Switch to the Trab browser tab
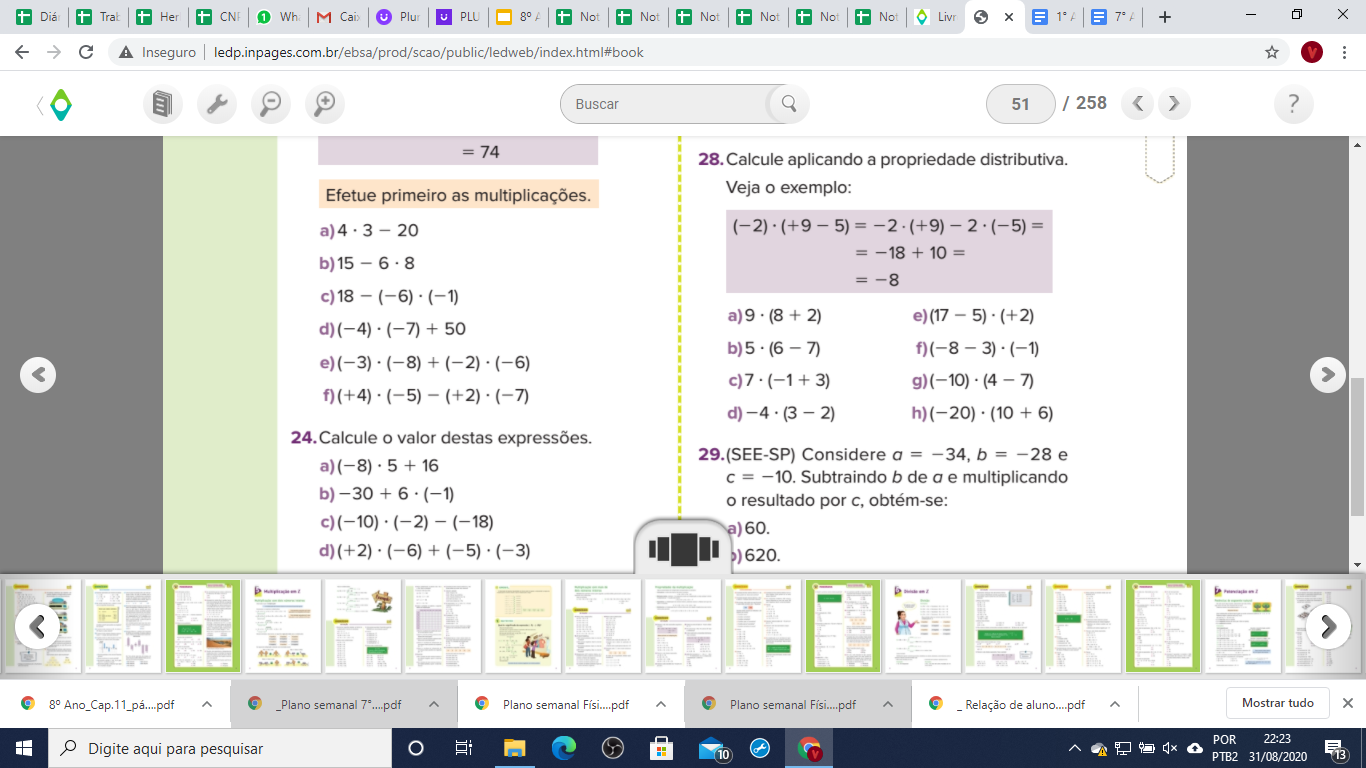The image size is (1366, 768). (x=97, y=17)
